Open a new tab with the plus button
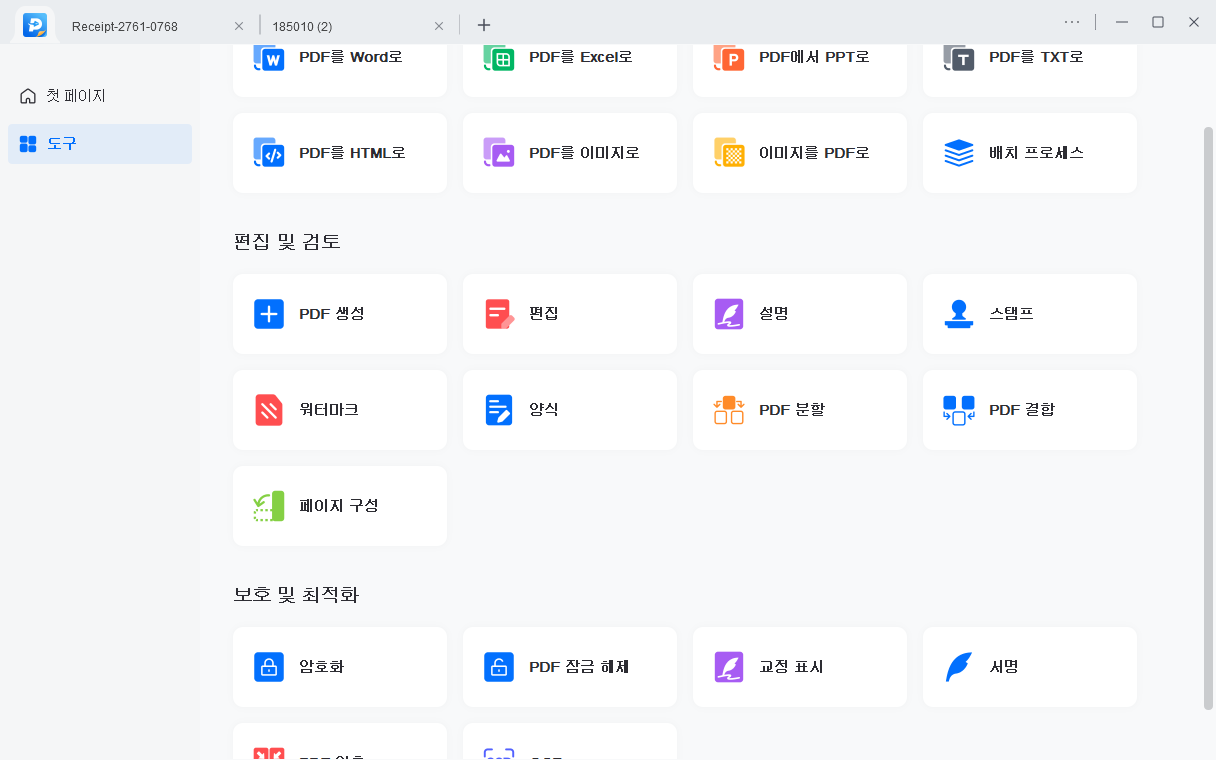Screen dimensions: 1216x760 point(484,25)
